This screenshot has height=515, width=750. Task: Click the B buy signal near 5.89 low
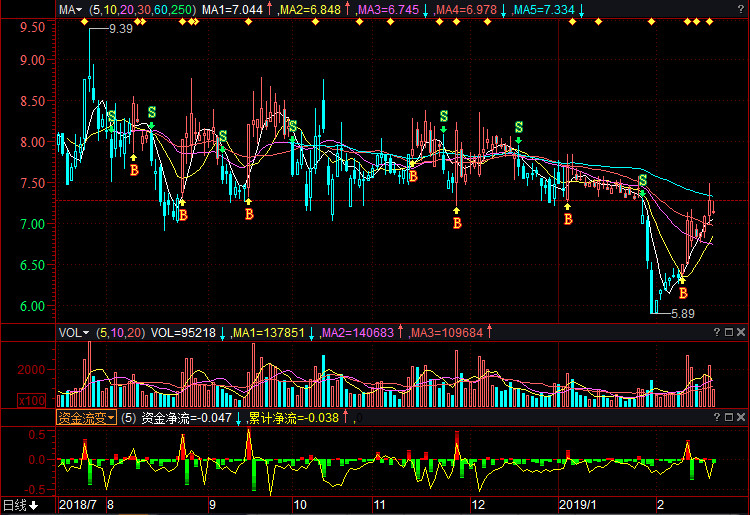(683, 293)
